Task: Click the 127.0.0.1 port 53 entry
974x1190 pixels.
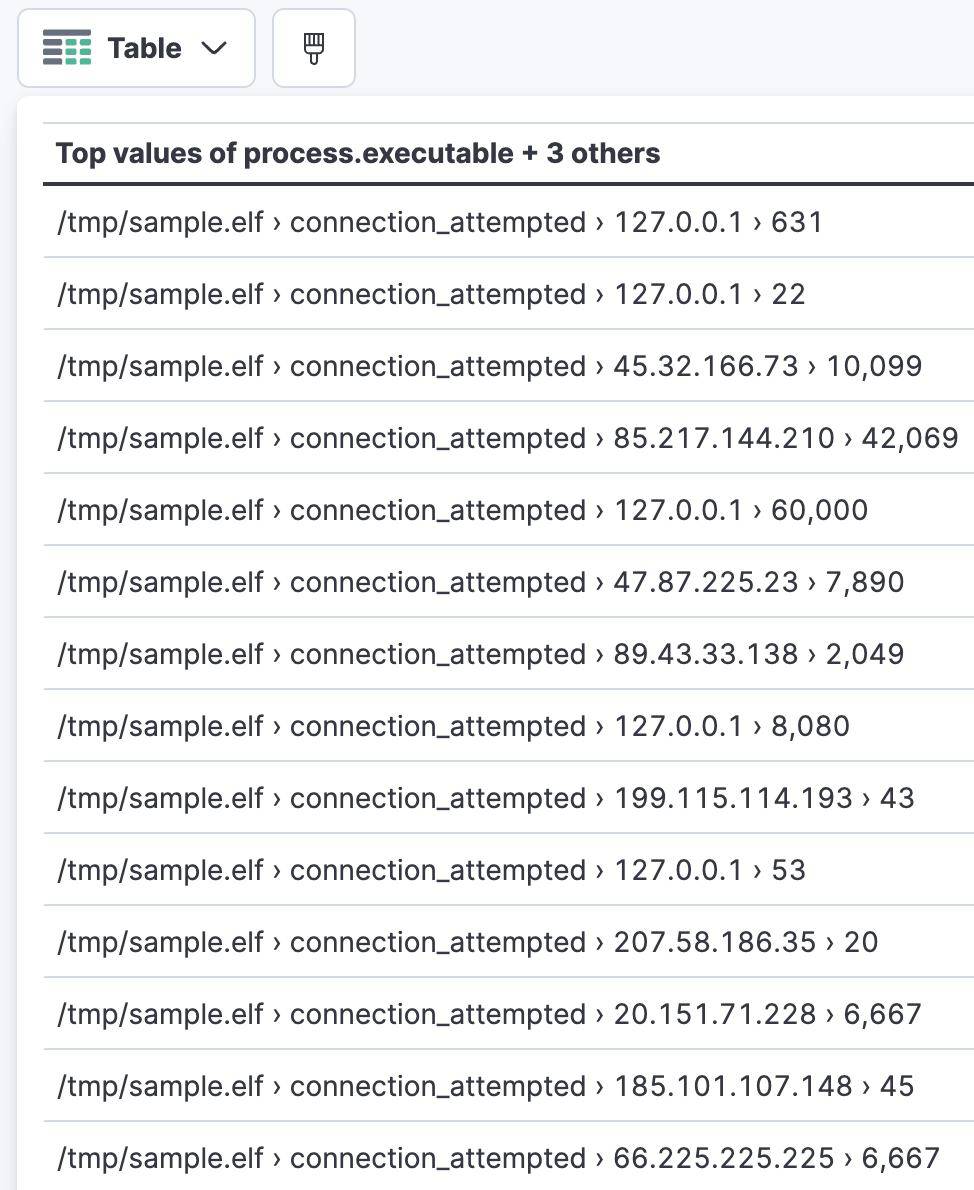Action: click(x=430, y=870)
